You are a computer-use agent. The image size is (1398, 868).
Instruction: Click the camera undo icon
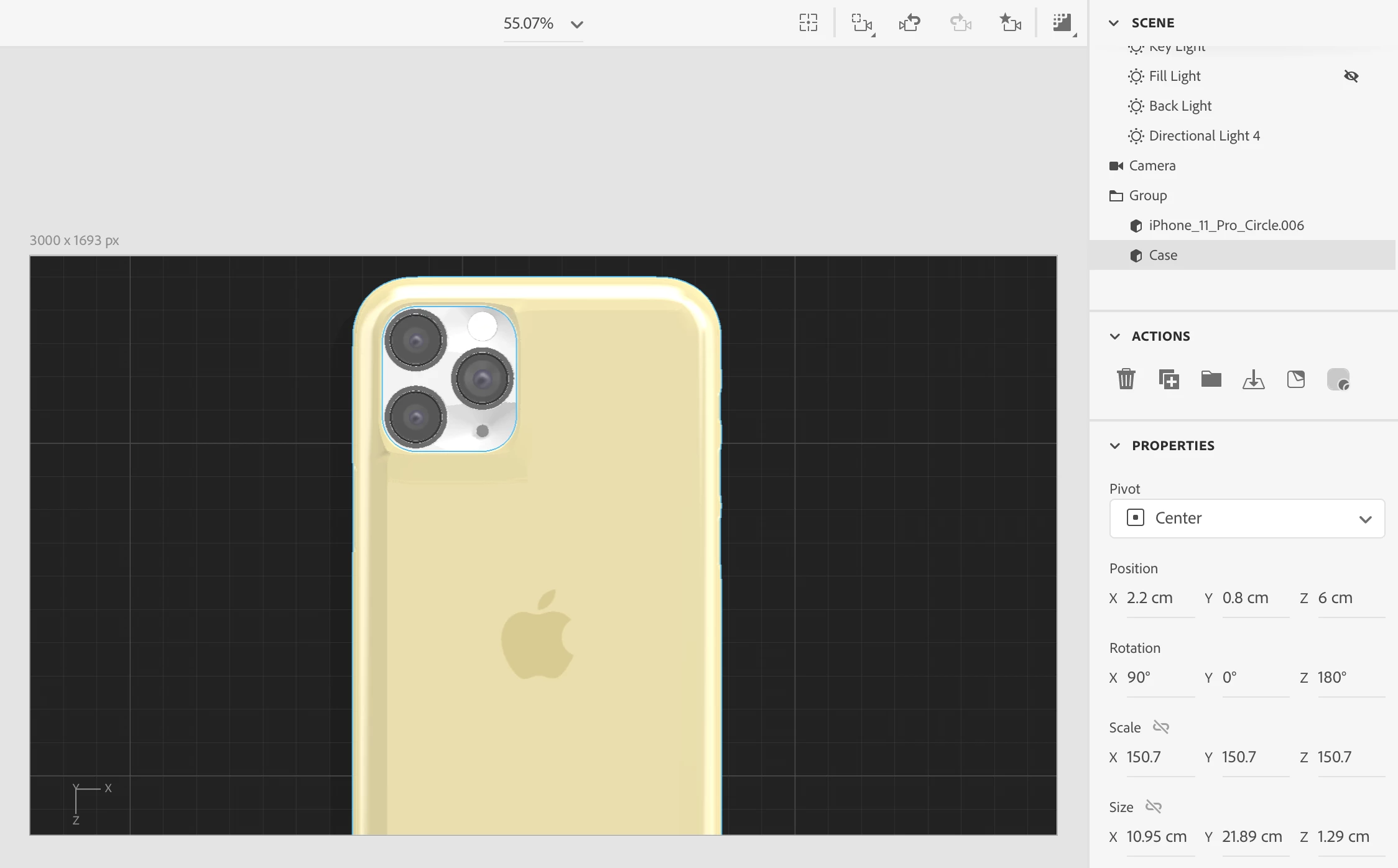coord(909,24)
